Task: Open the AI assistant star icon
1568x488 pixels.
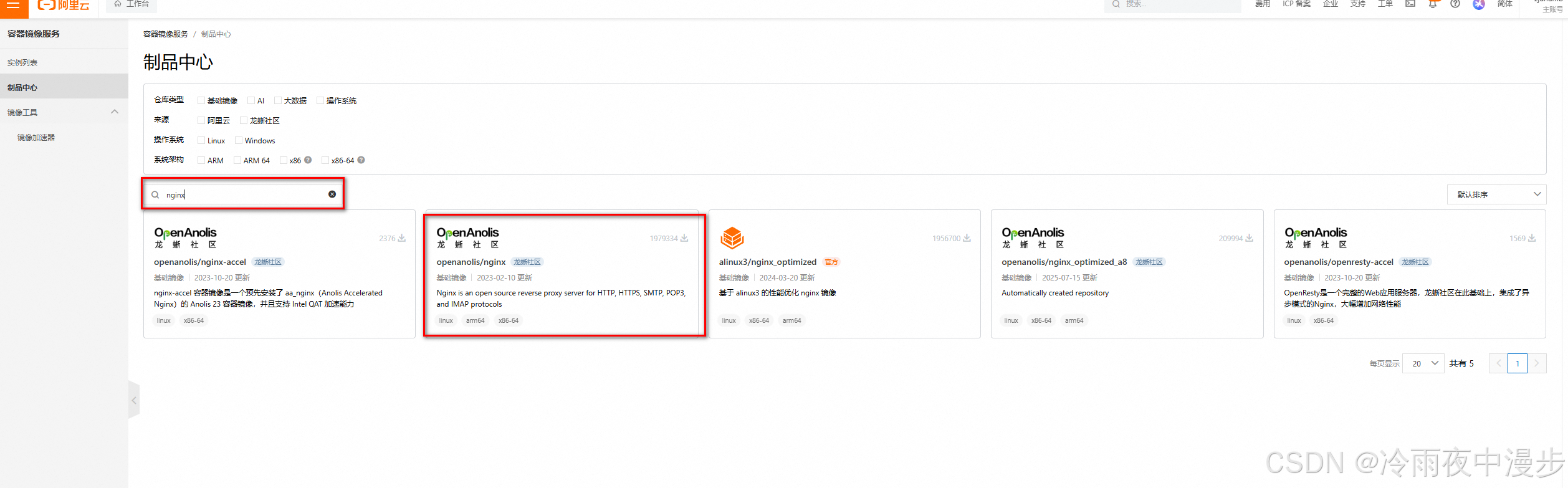Action: [x=1479, y=4]
